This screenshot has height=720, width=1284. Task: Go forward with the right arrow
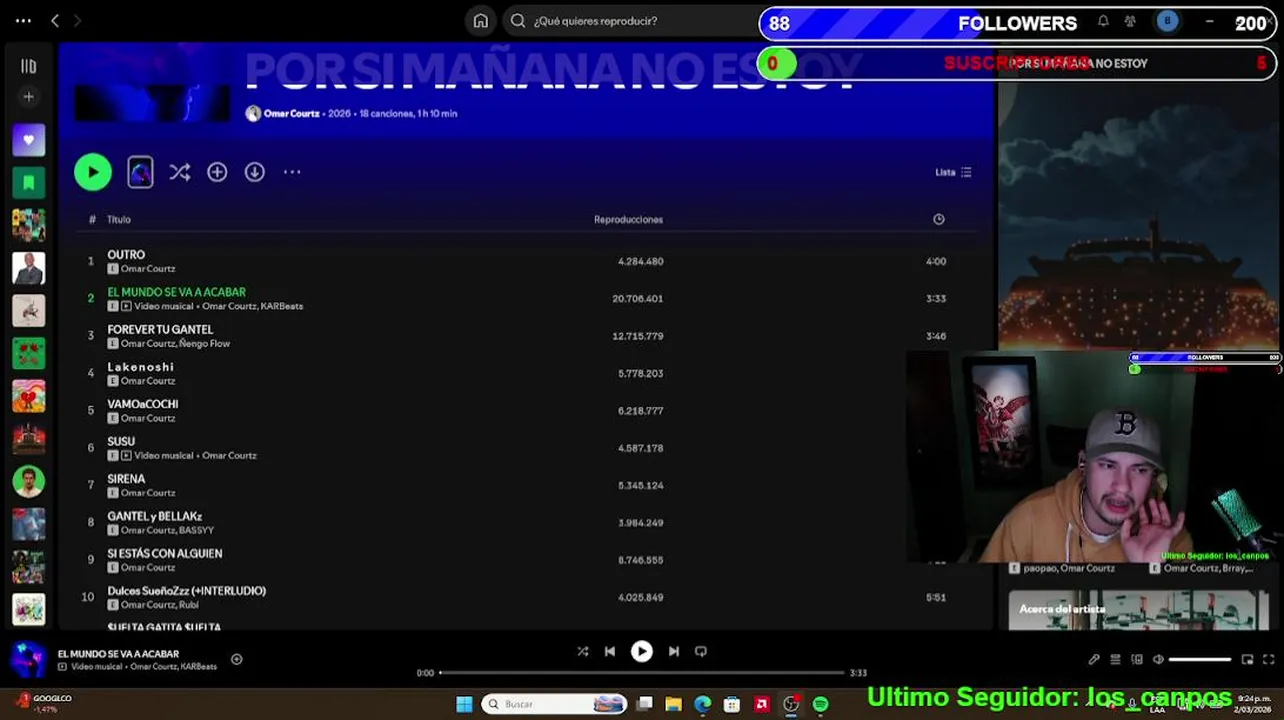[x=77, y=21]
